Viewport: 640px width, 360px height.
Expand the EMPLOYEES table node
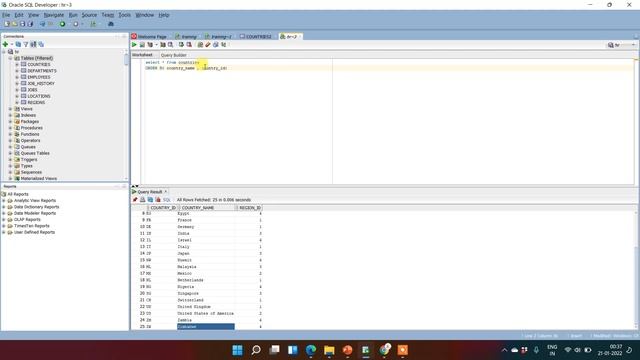tap(17, 77)
